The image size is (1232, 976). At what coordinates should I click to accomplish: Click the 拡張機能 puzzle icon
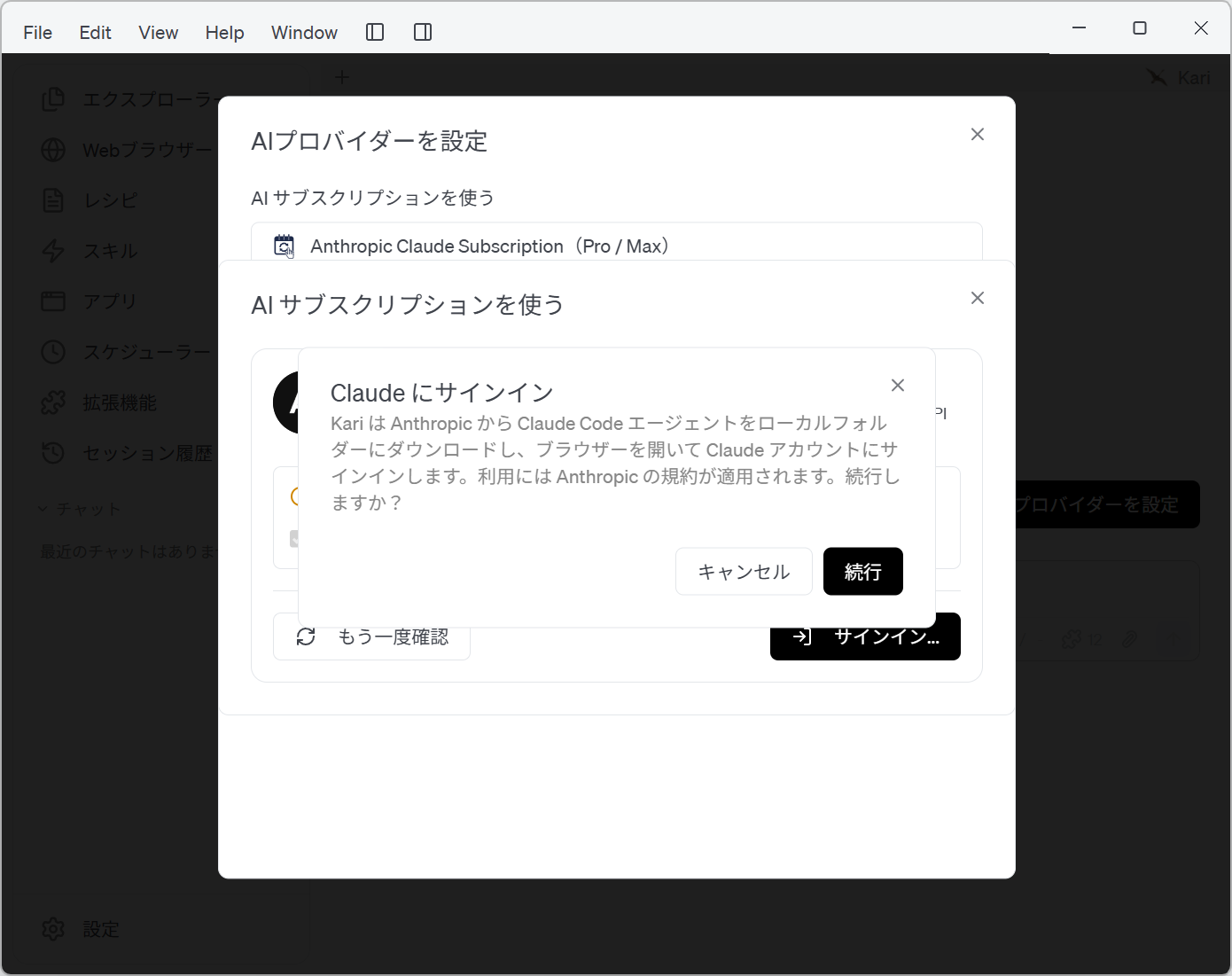pyautogui.click(x=53, y=402)
